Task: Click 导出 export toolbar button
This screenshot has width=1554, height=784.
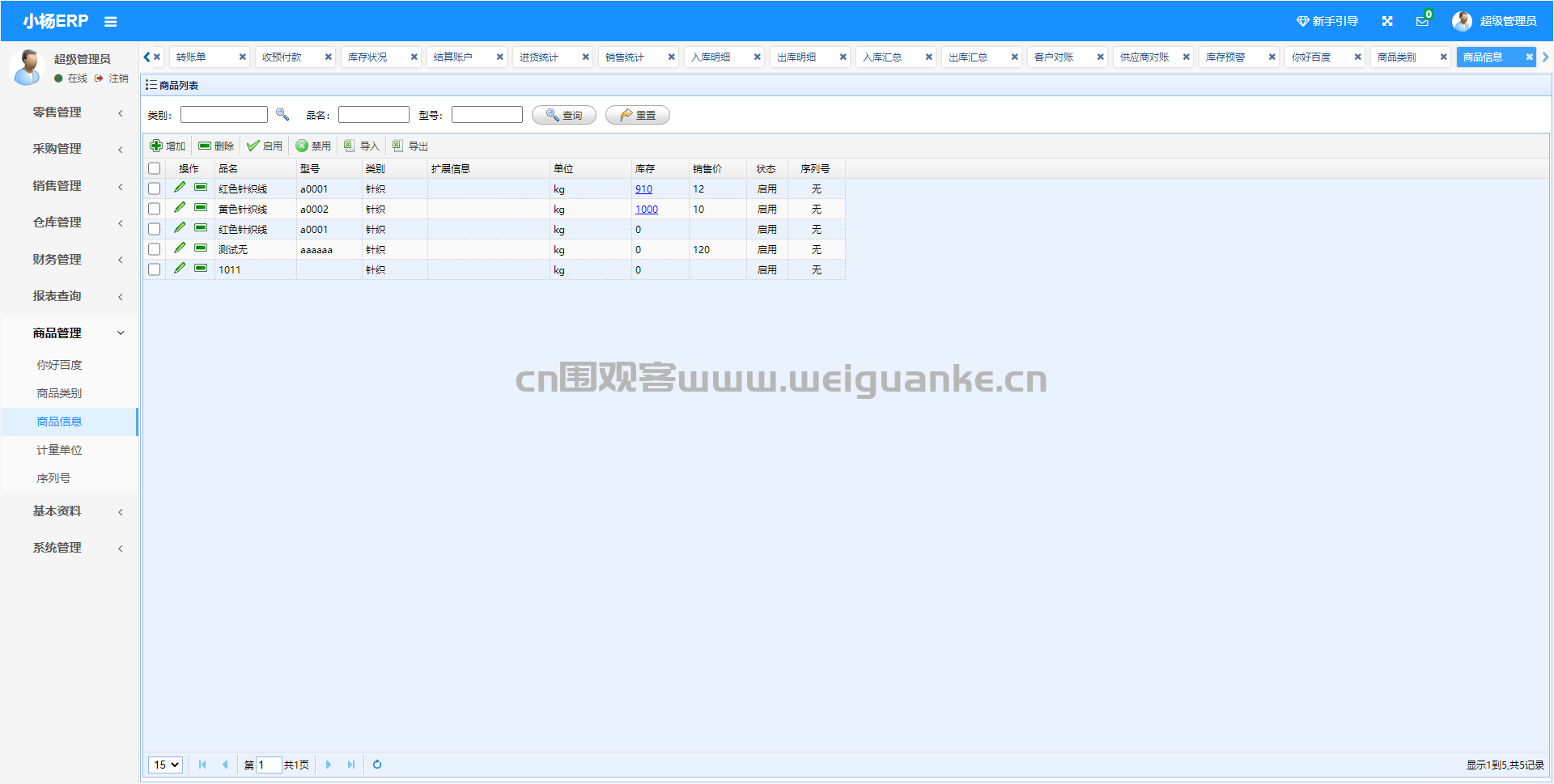Action: (x=410, y=146)
